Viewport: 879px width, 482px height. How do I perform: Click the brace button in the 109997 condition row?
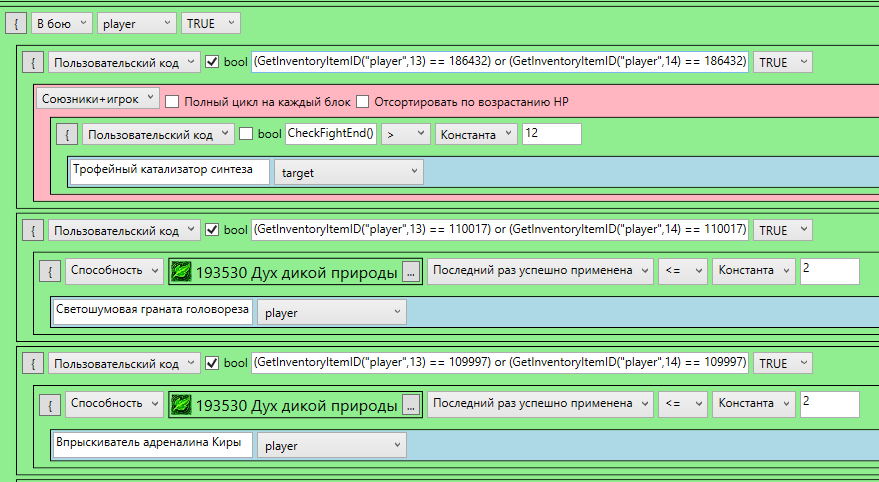point(32,363)
